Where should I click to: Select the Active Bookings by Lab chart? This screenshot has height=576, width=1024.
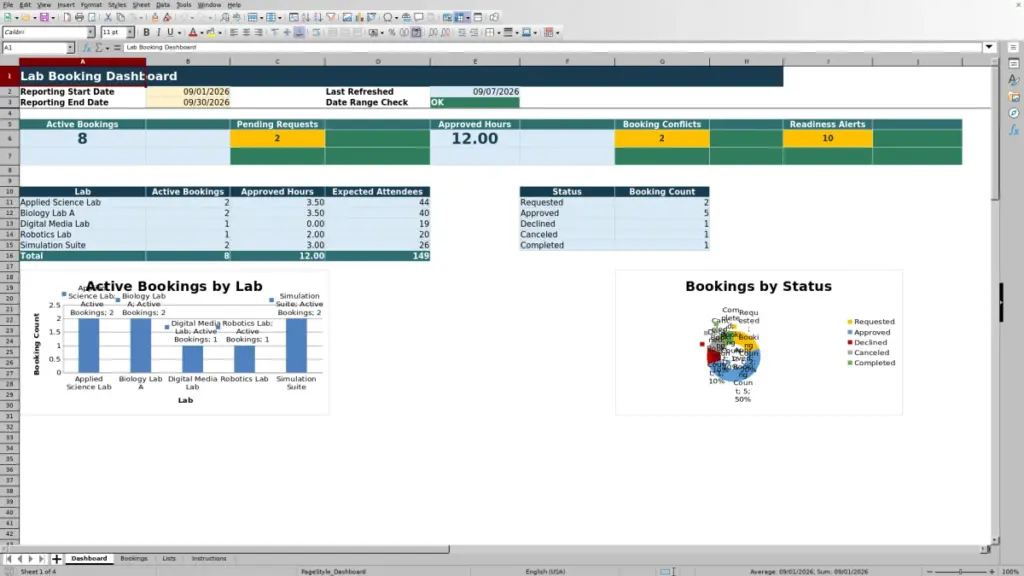(174, 343)
